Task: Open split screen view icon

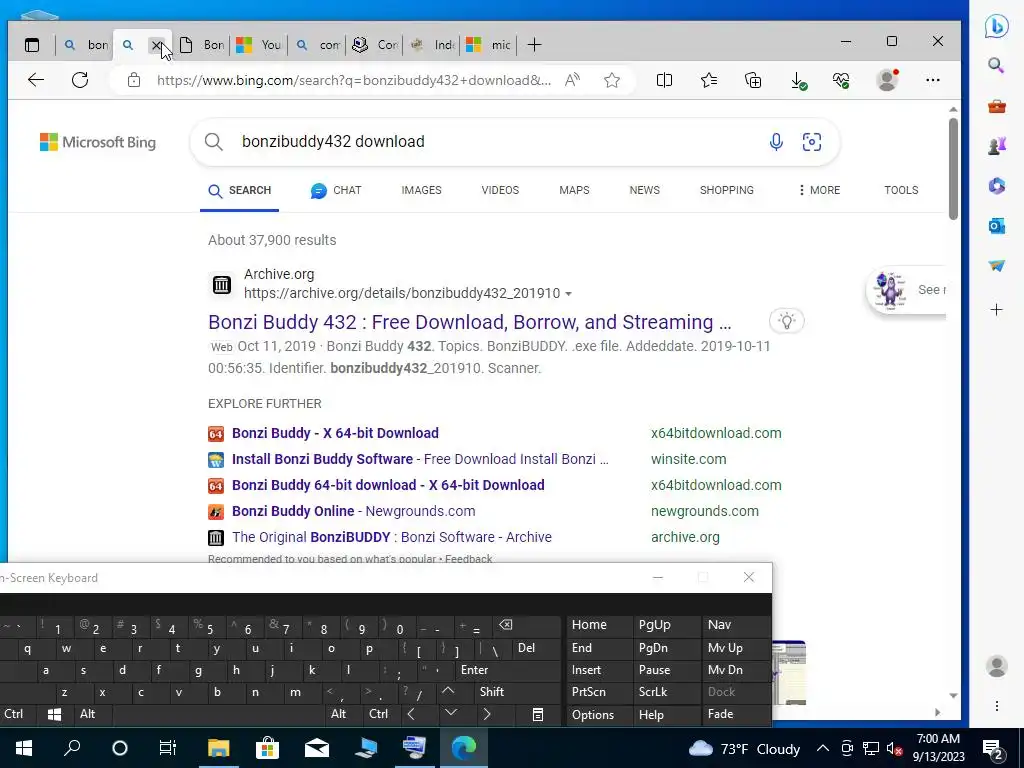Action: 664,80
